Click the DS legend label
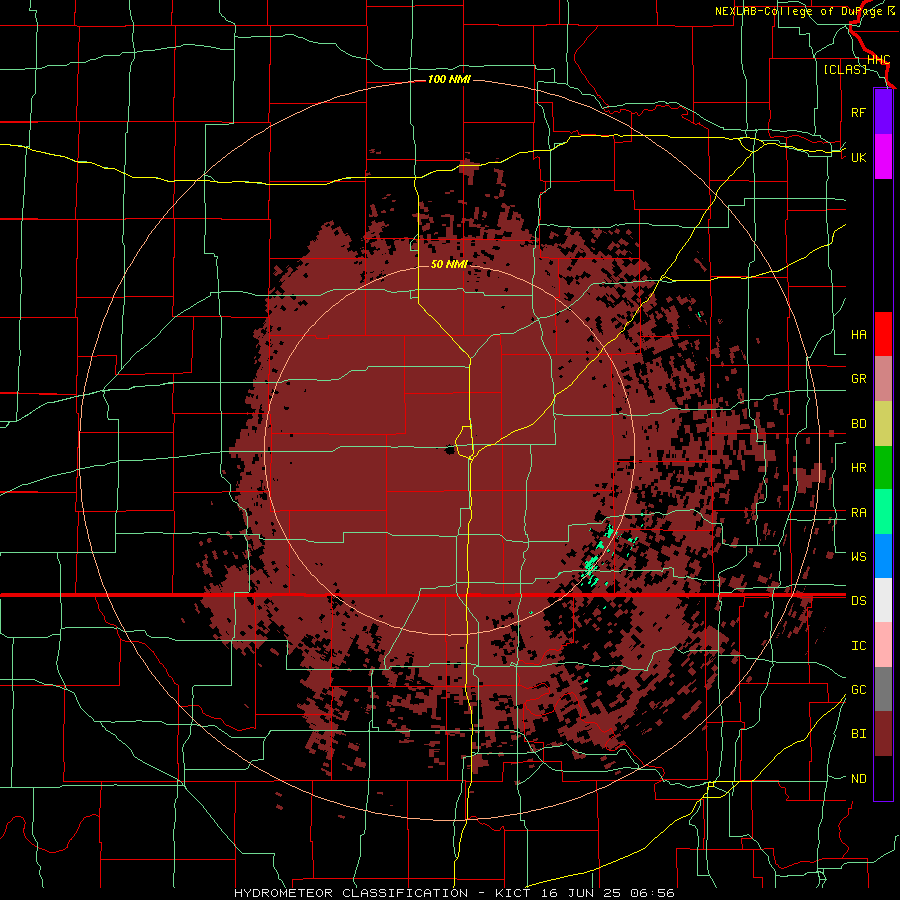This screenshot has width=900, height=900. pos(858,601)
